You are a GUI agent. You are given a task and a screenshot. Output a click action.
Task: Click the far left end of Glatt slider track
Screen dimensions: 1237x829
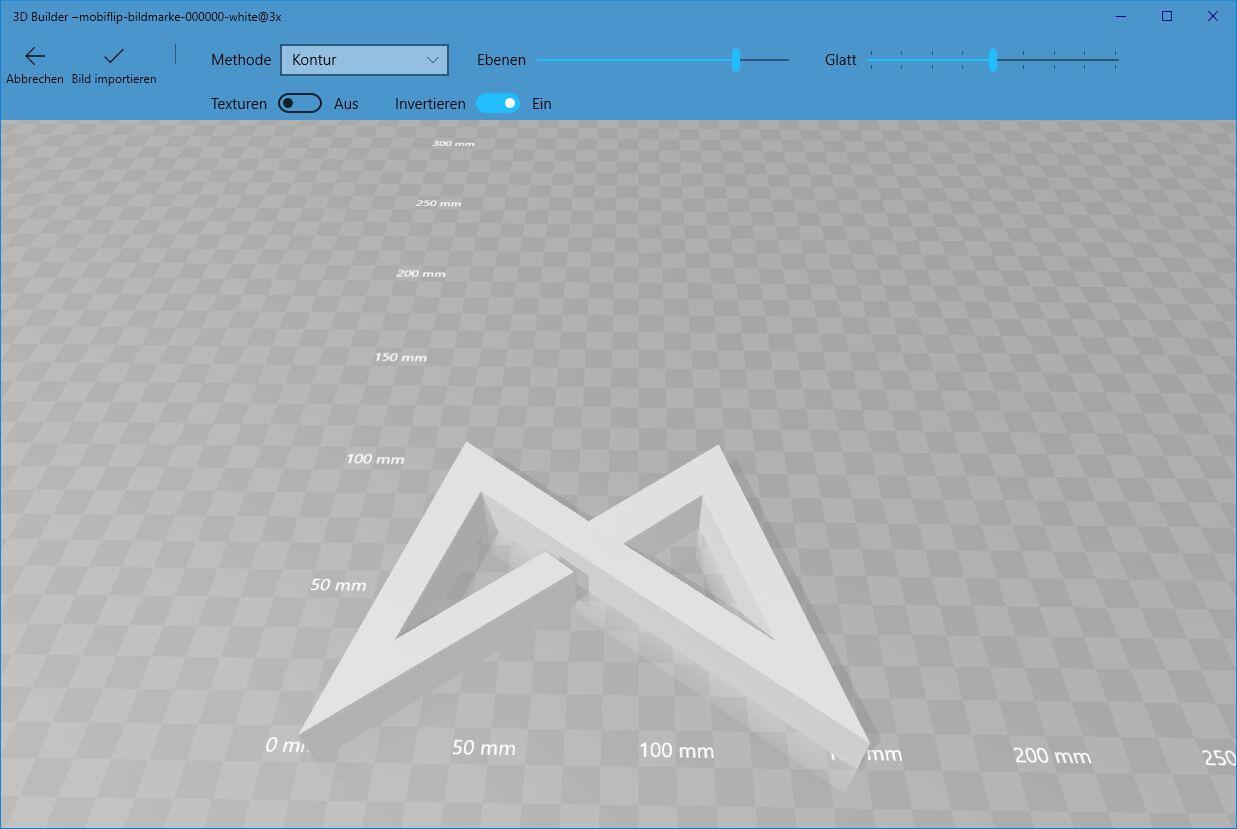pyautogui.click(x=872, y=60)
